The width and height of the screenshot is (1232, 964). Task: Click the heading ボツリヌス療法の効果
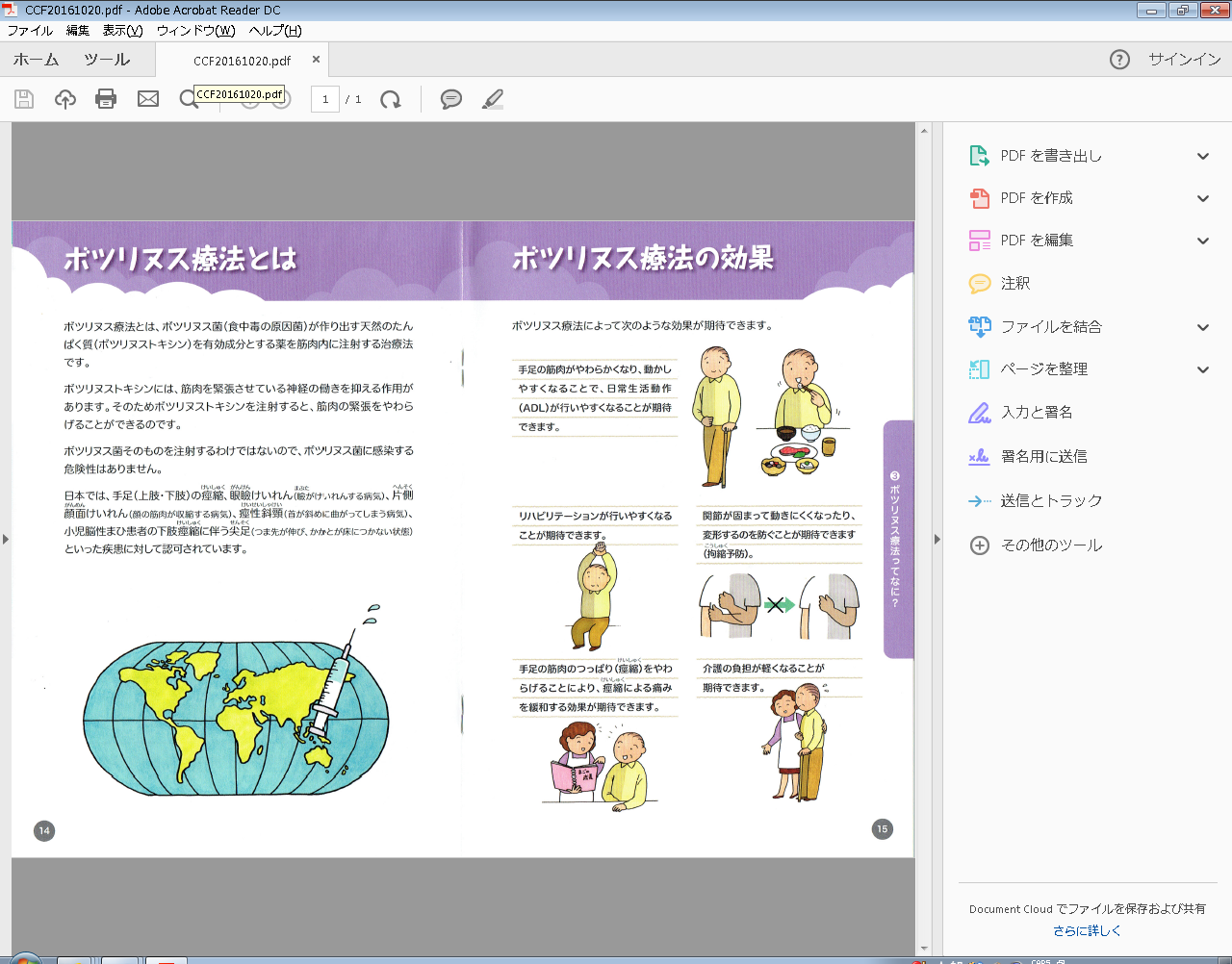(x=643, y=258)
